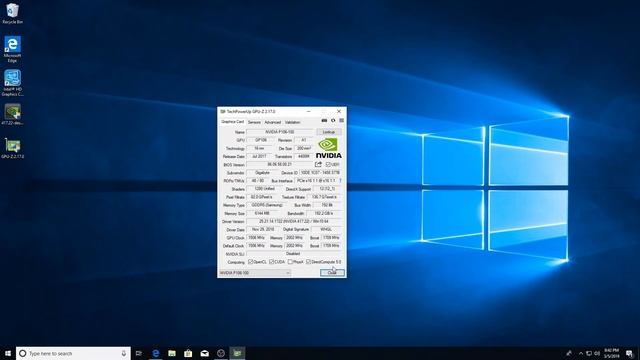Click the Shaders 1280 Unified value
Viewport: 640px width, 360px height.
click(x=264, y=189)
